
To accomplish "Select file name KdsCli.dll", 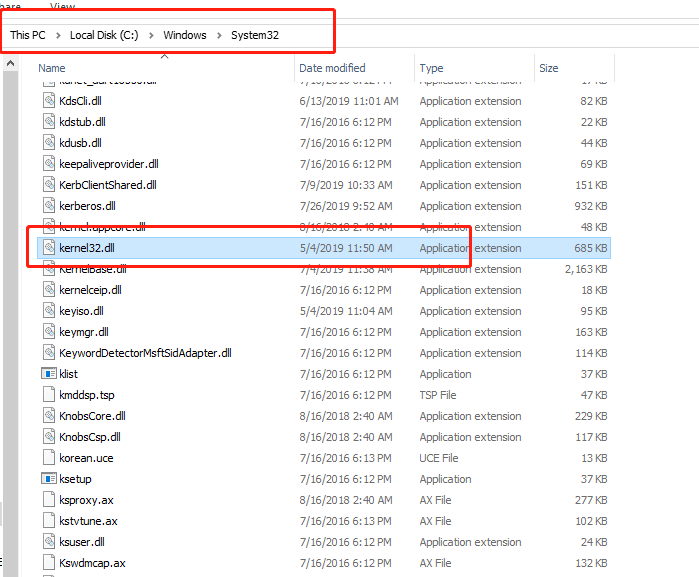I will pos(80,101).
